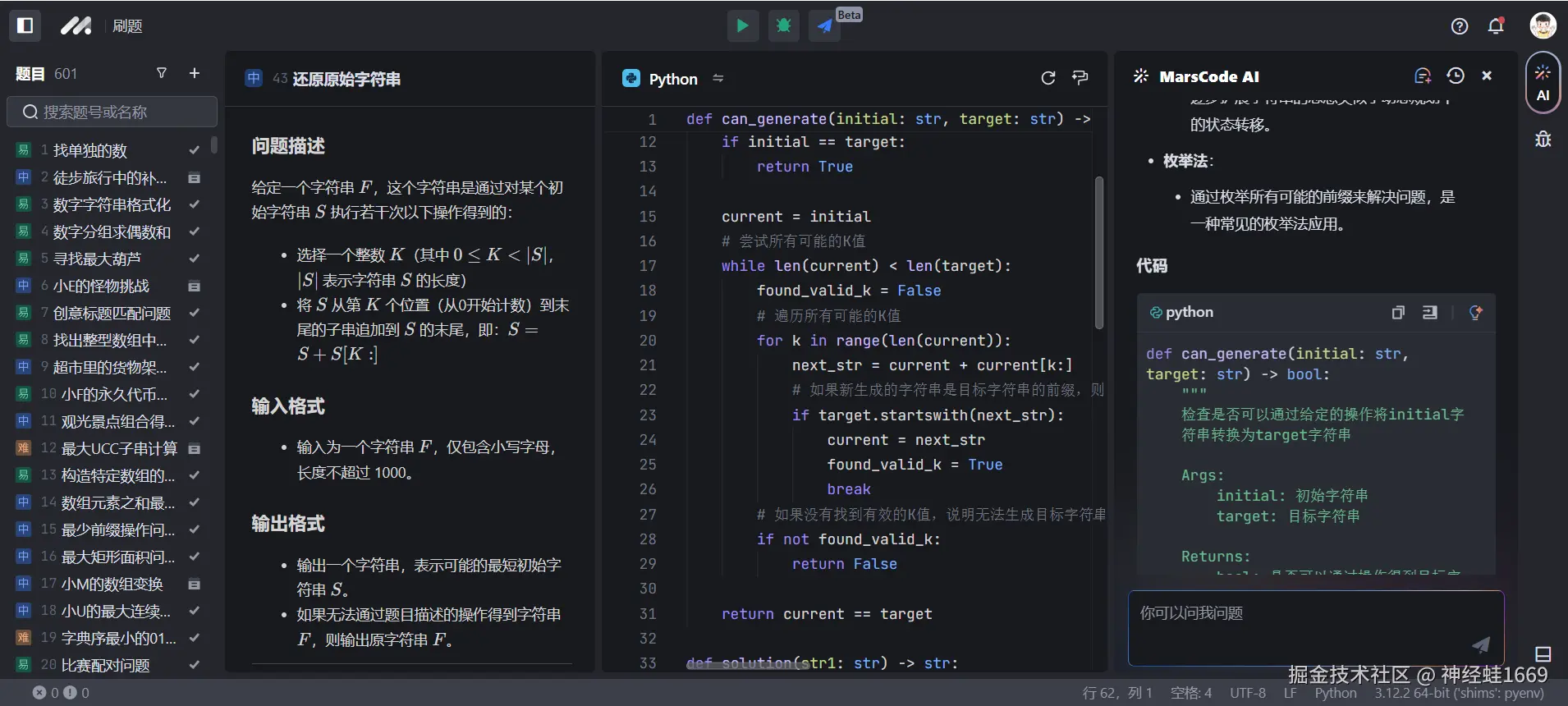
Task: Click the errors count in status bar
Action: click(x=46, y=693)
